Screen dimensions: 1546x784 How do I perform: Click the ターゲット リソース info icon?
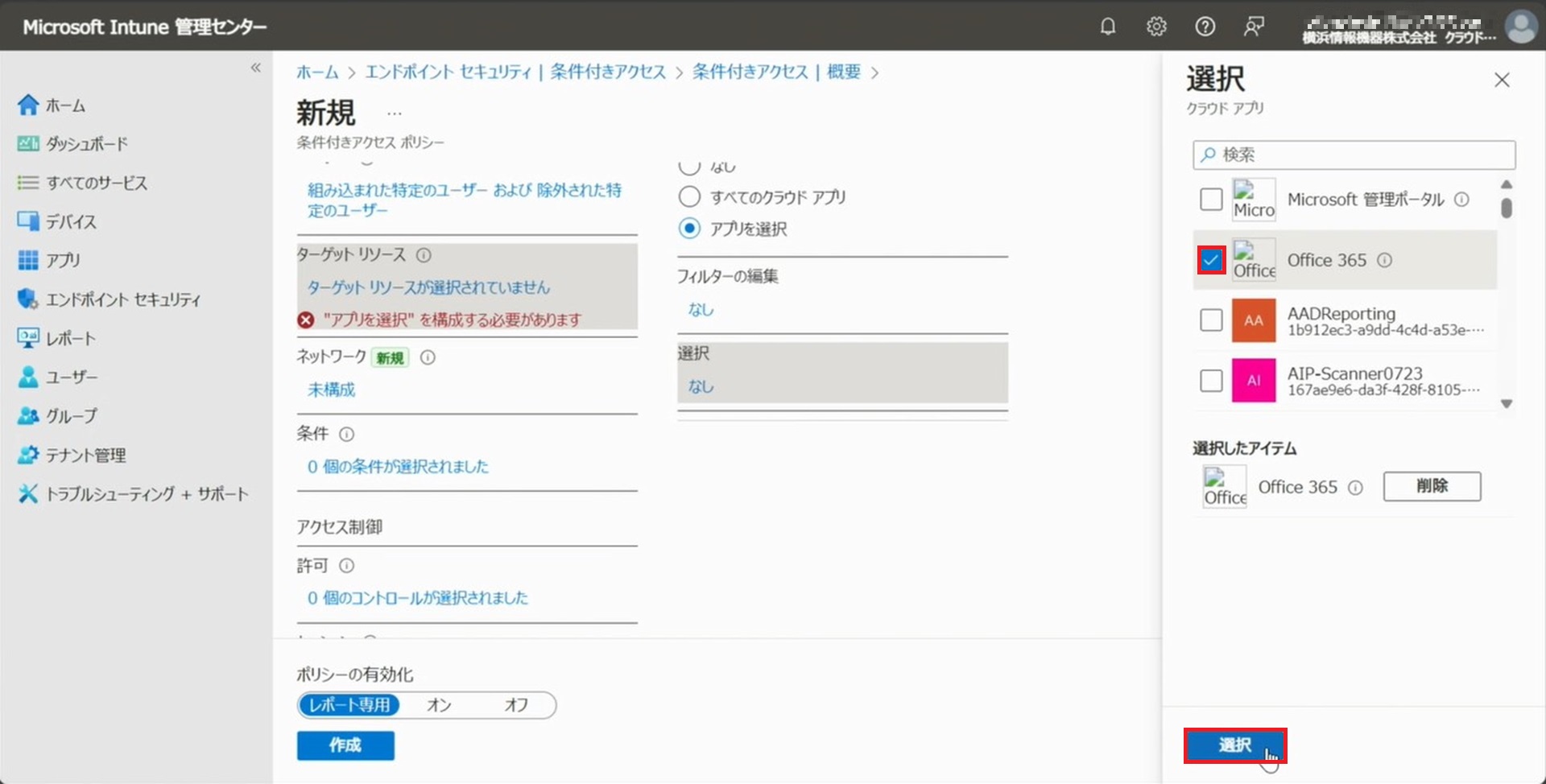coord(424,255)
